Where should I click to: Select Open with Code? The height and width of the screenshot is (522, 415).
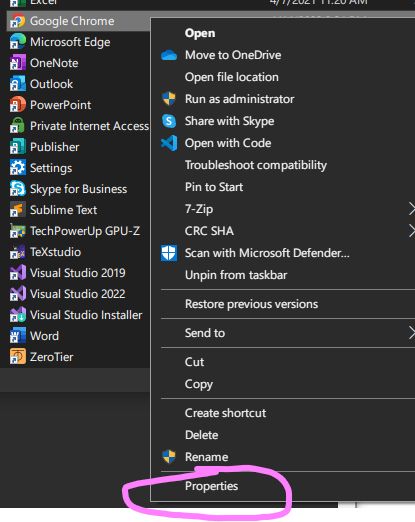[228, 143]
